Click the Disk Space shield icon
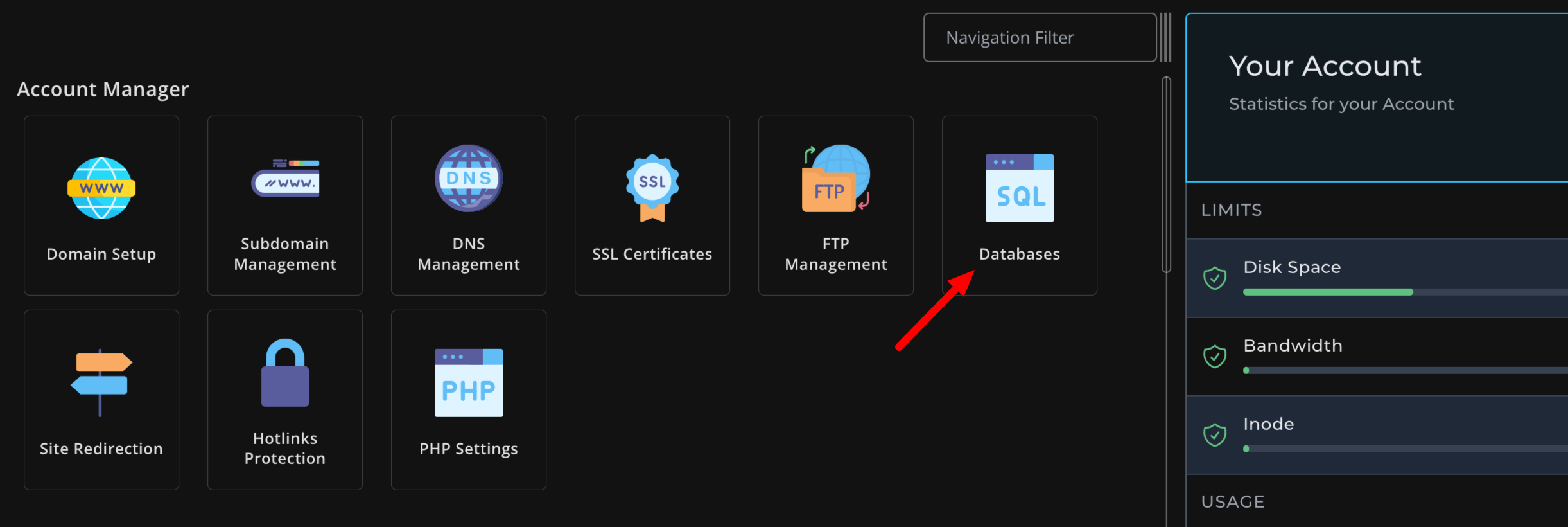This screenshot has width=1568, height=527. [1215, 278]
